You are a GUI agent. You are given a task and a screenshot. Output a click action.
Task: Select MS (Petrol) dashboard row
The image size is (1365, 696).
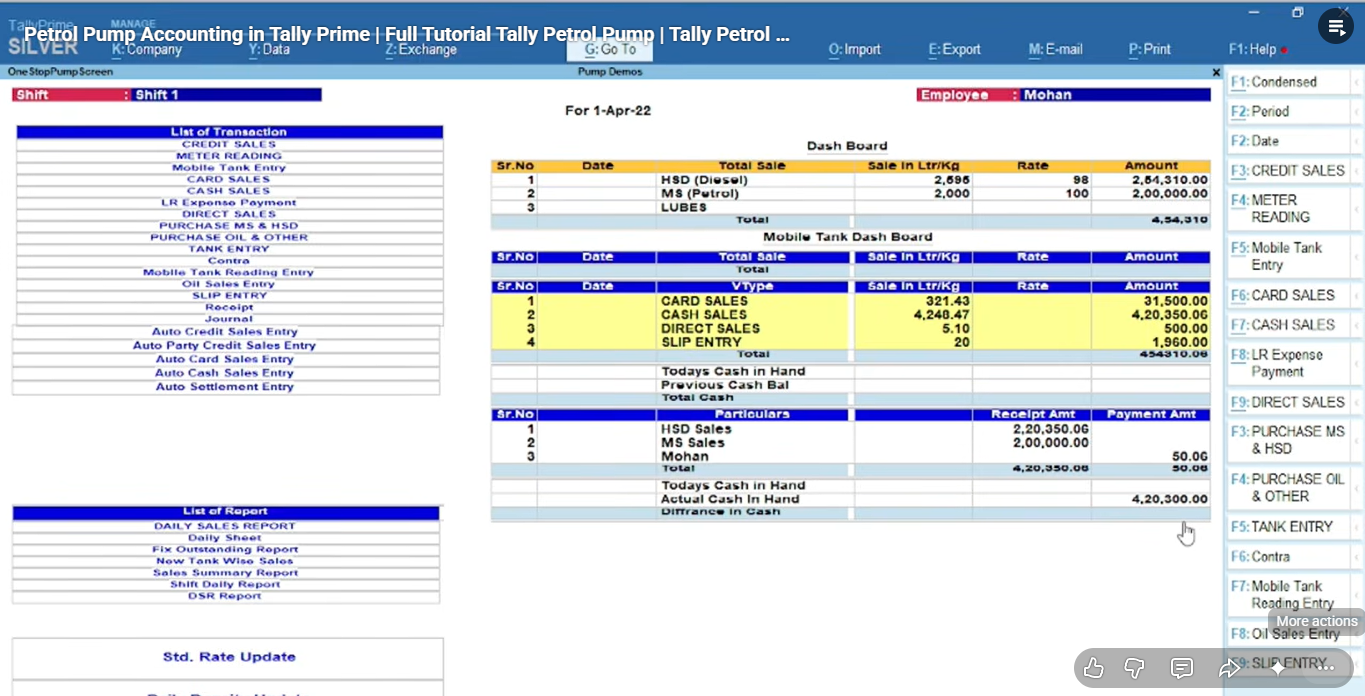coord(850,194)
